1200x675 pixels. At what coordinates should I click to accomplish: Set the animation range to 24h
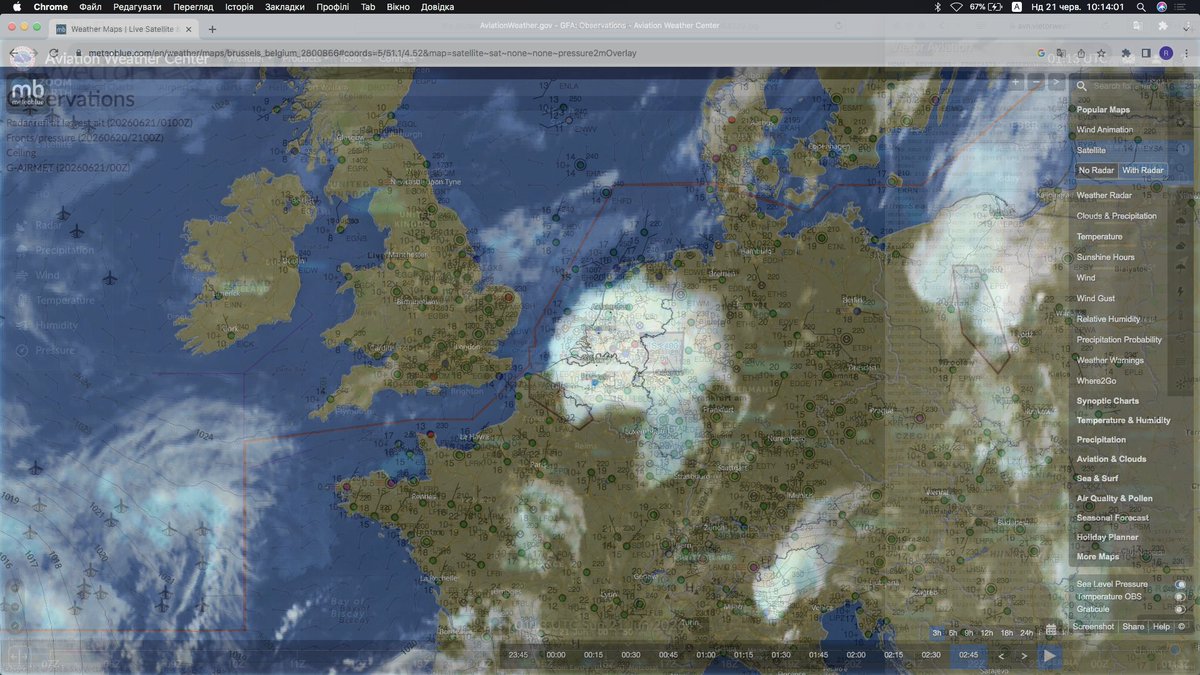[1027, 633]
